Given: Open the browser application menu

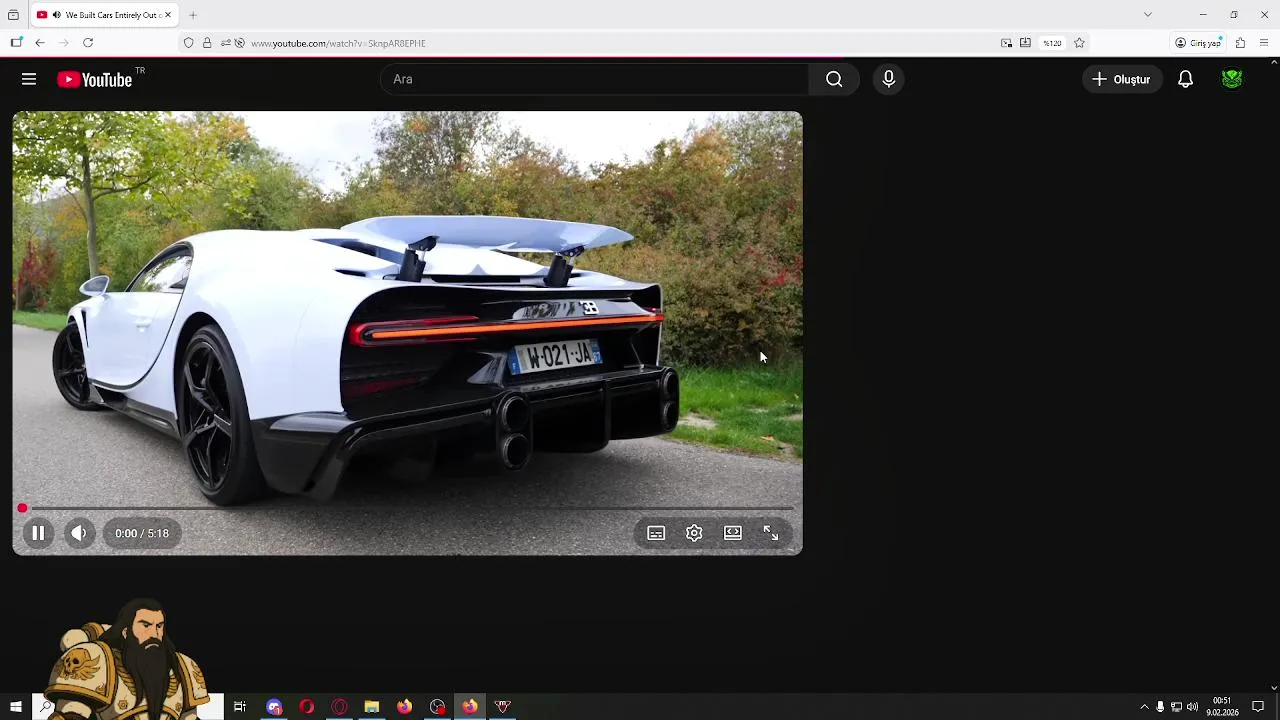Looking at the screenshot, I should (1264, 43).
